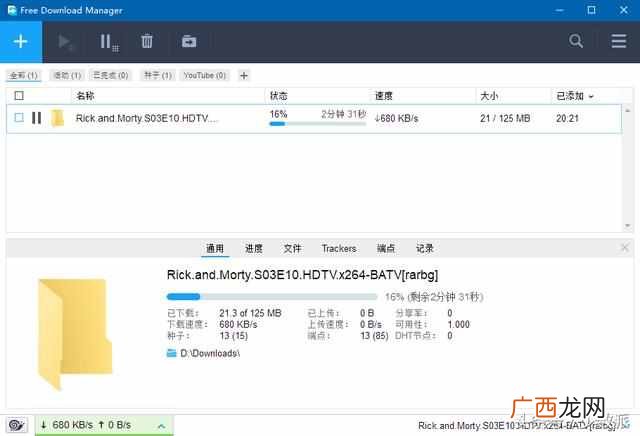Click the 13 (85) peers value

[374, 336]
